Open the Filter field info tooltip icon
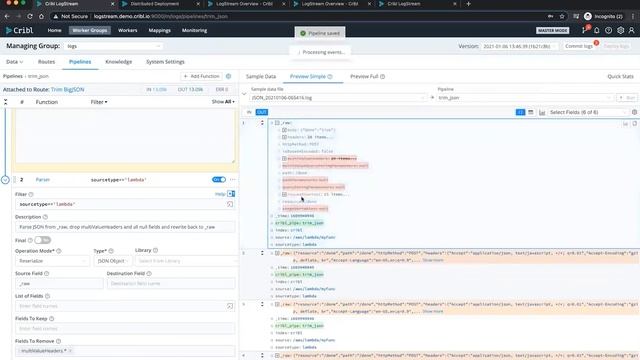 (x=31, y=194)
